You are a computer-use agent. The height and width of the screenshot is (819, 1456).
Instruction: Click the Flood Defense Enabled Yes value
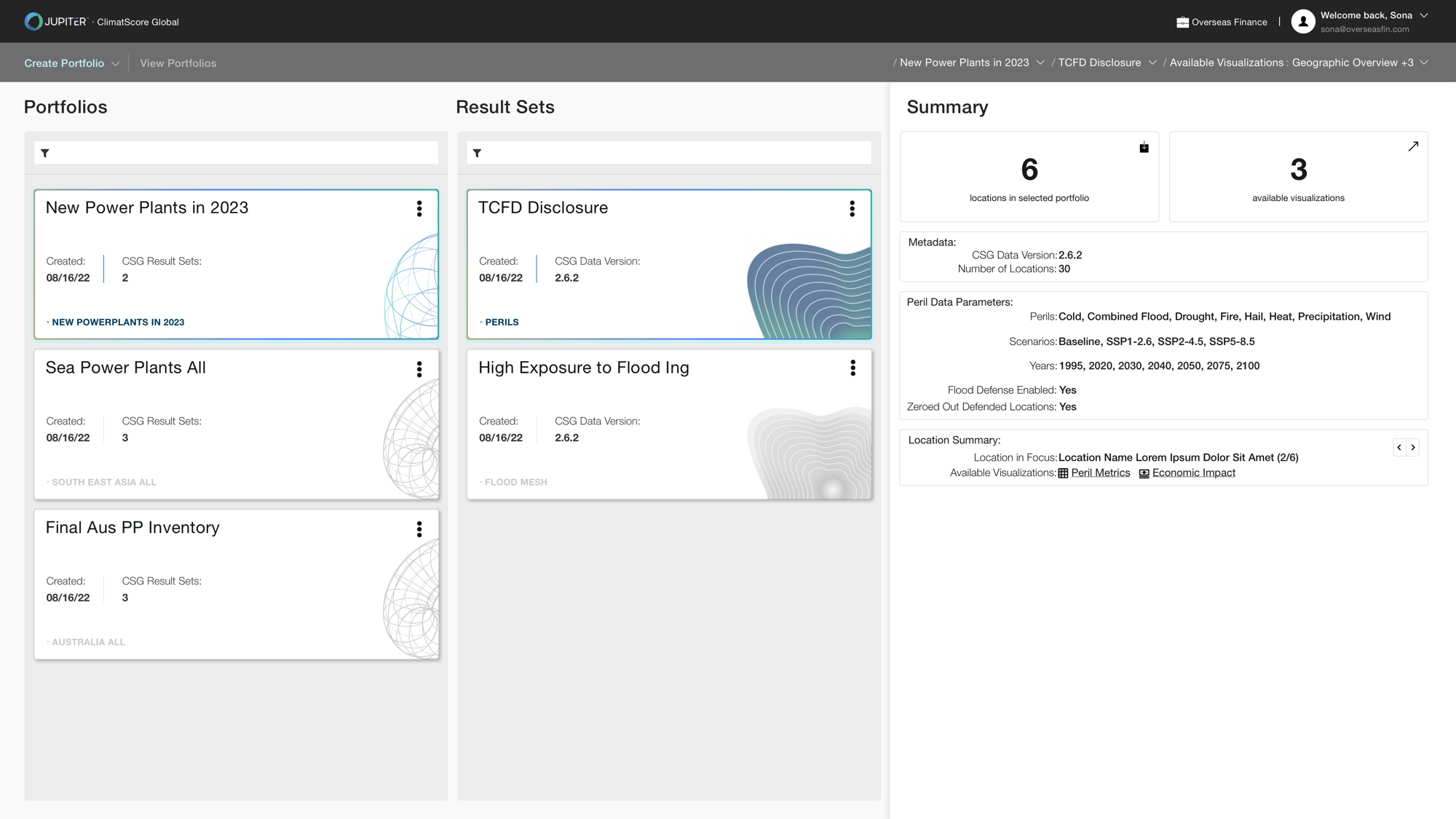click(x=1067, y=390)
